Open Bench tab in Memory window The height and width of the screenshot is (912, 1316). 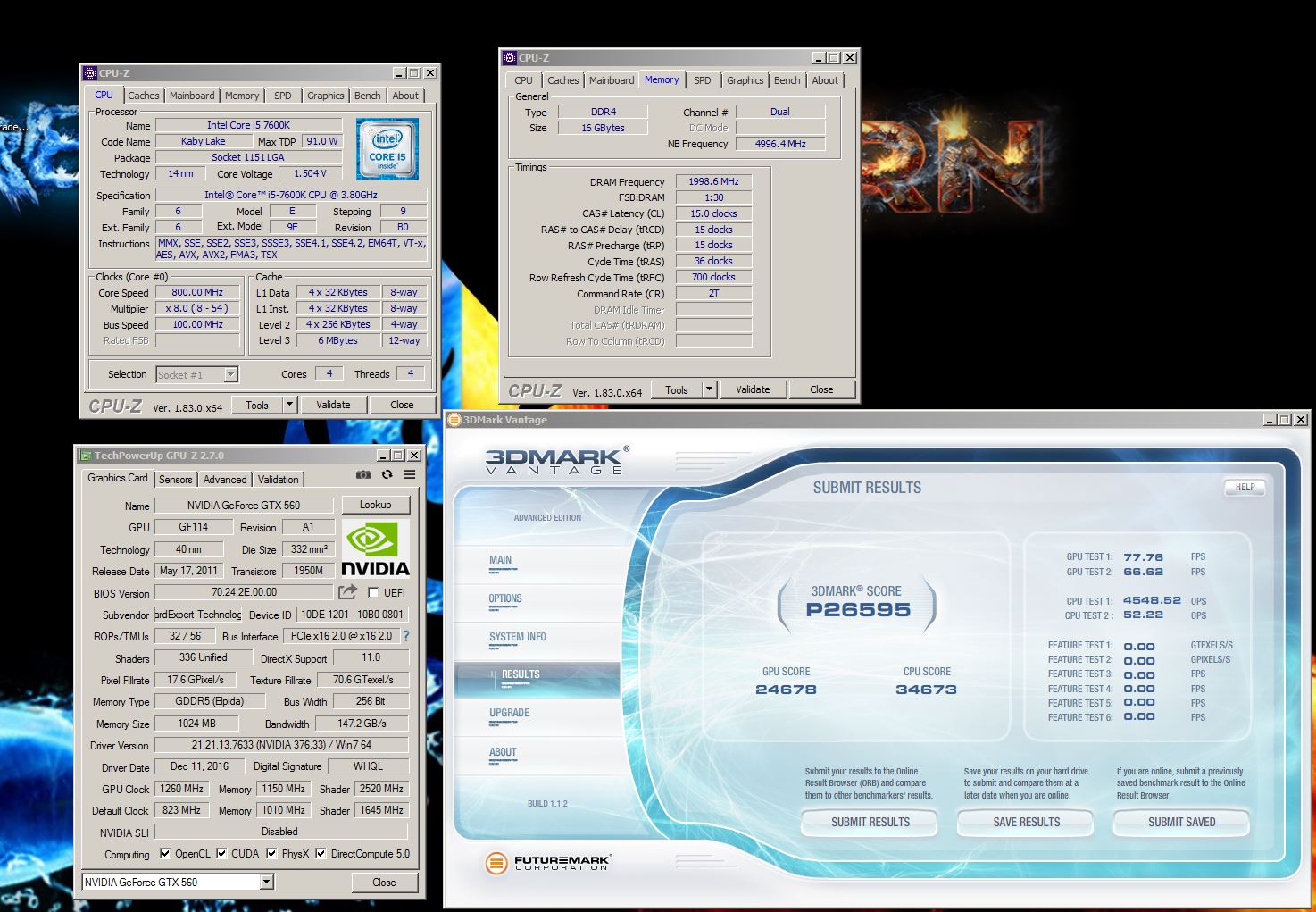click(x=787, y=80)
